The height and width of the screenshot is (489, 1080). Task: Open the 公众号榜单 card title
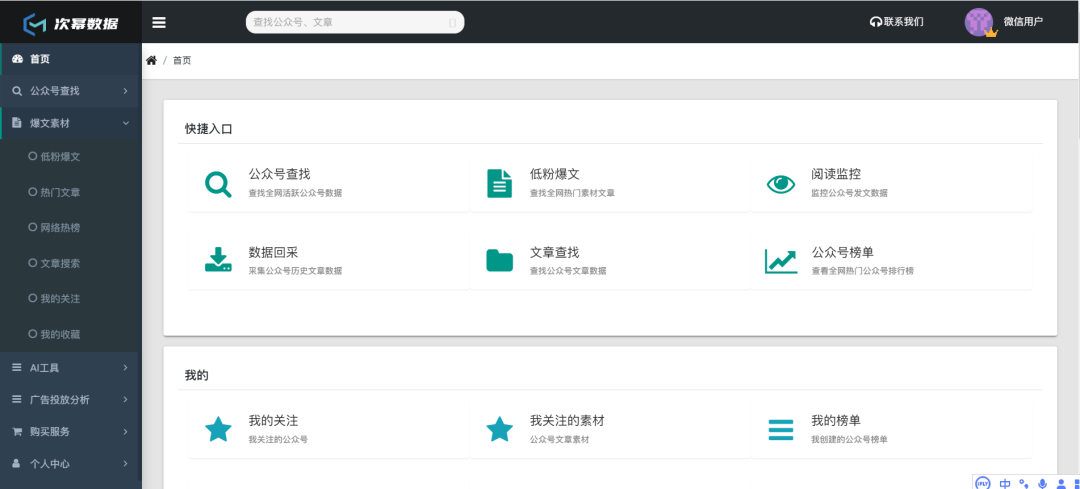click(842, 252)
